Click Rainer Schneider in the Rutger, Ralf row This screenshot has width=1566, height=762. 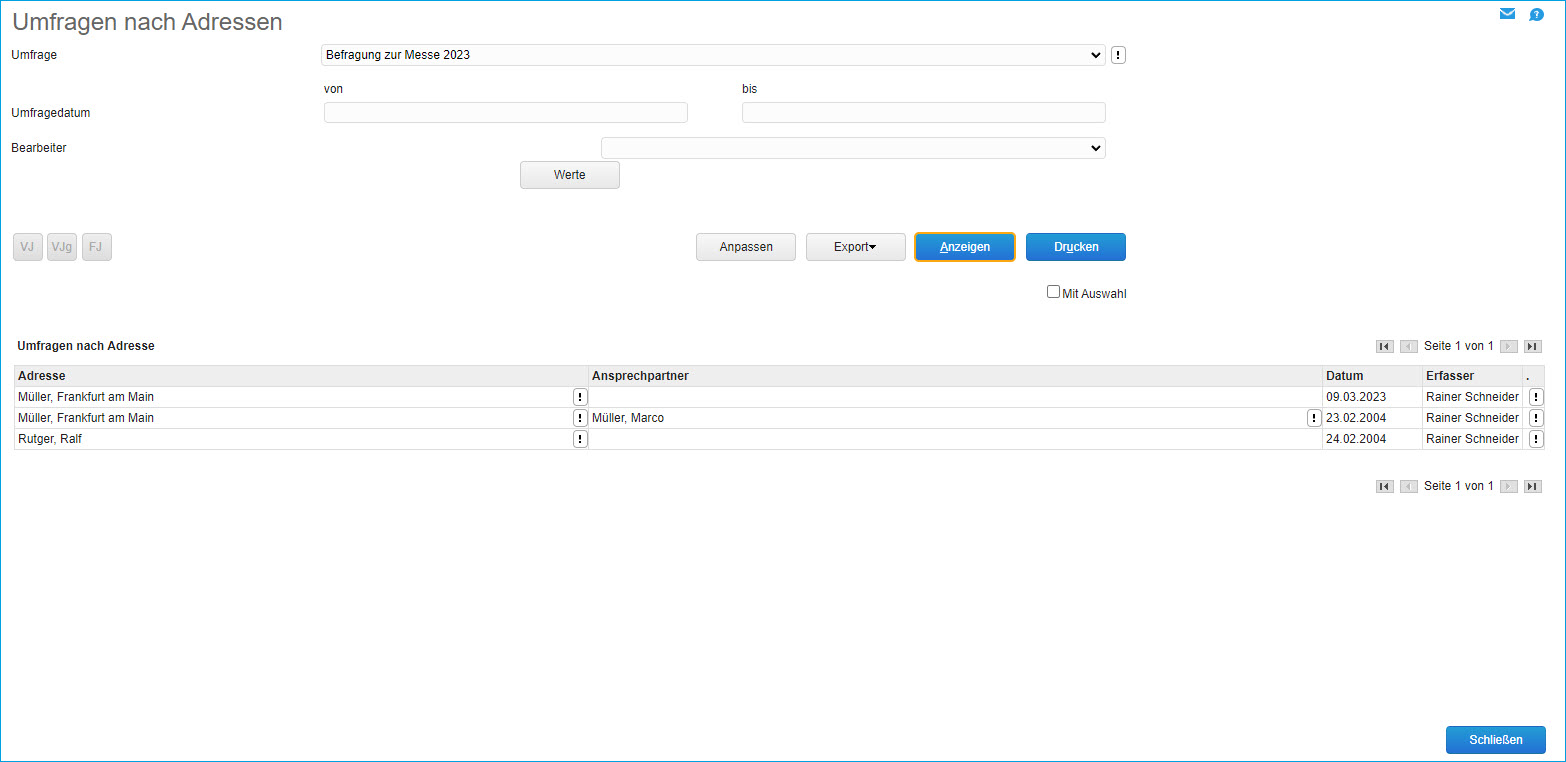[1472, 439]
